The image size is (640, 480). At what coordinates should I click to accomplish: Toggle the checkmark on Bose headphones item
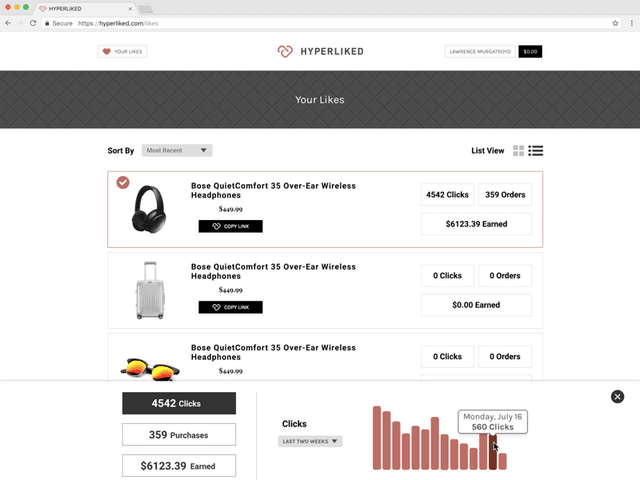123,182
